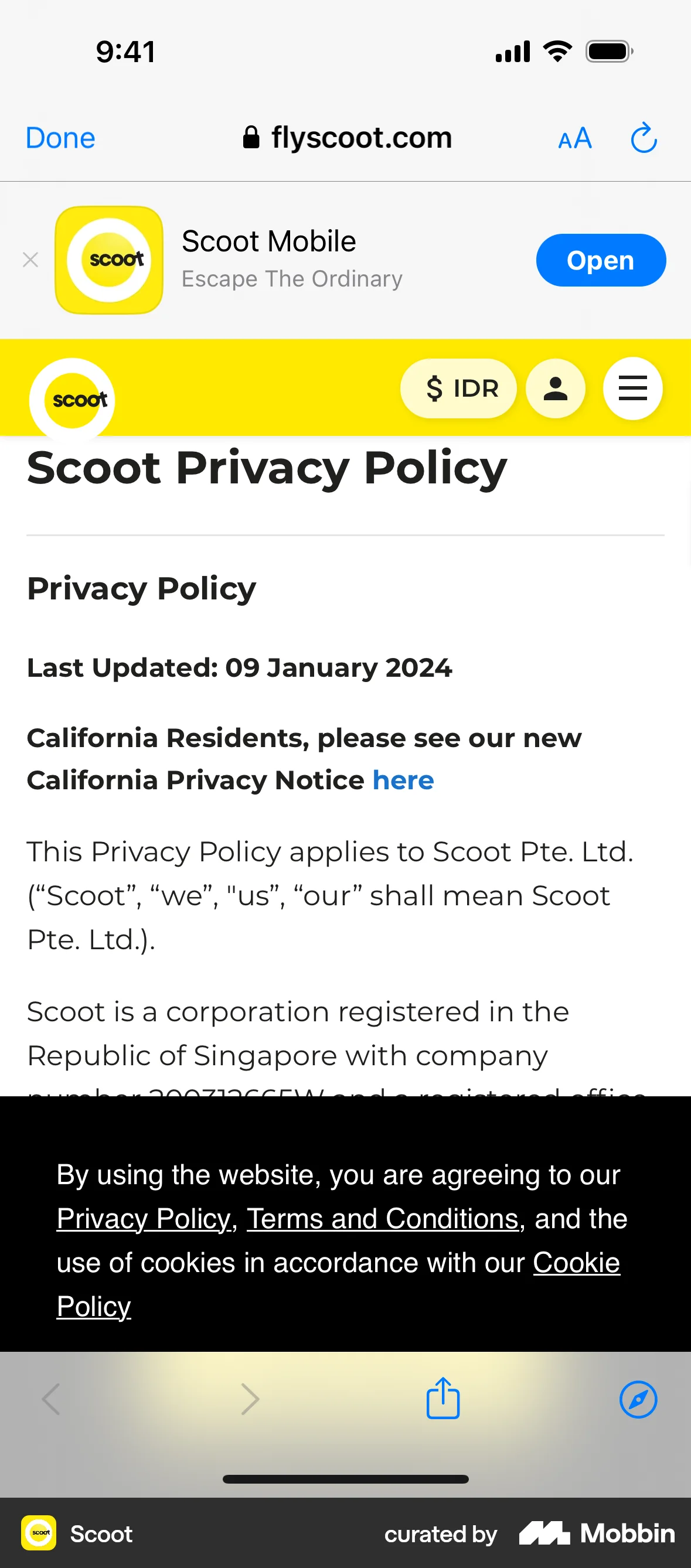Screen dimensions: 691x1568
Task: Navigate forward with the right chevron
Action: pos(250,1398)
